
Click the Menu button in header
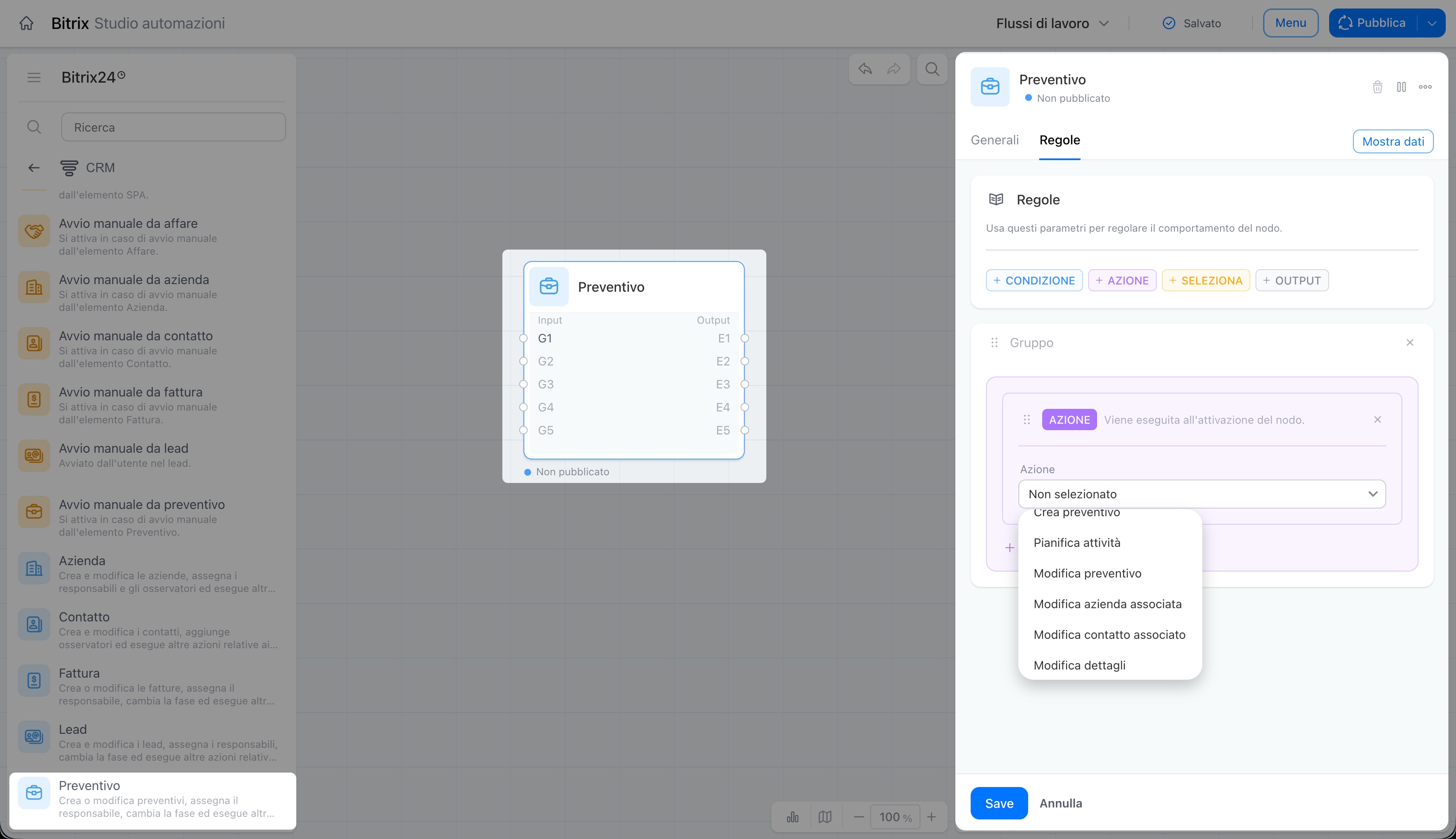(x=1290, y=23)
